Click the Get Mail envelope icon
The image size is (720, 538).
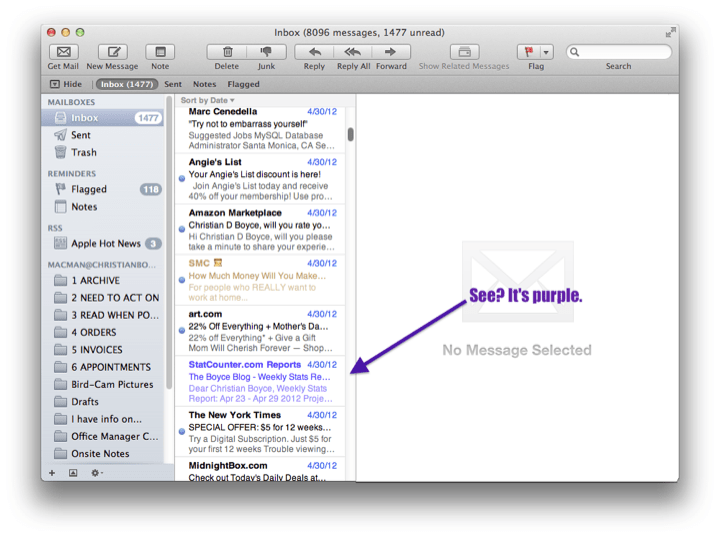(63, 52)
